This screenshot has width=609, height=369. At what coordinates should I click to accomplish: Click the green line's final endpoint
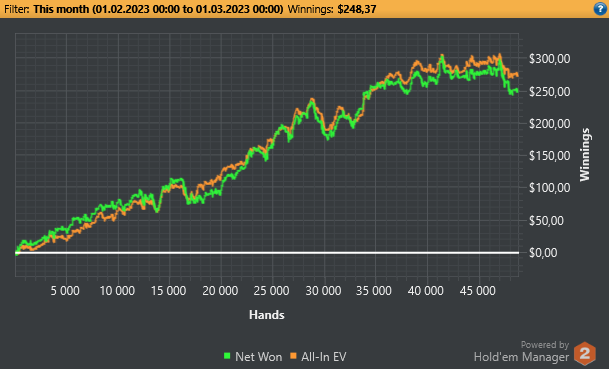coord(517,91)
